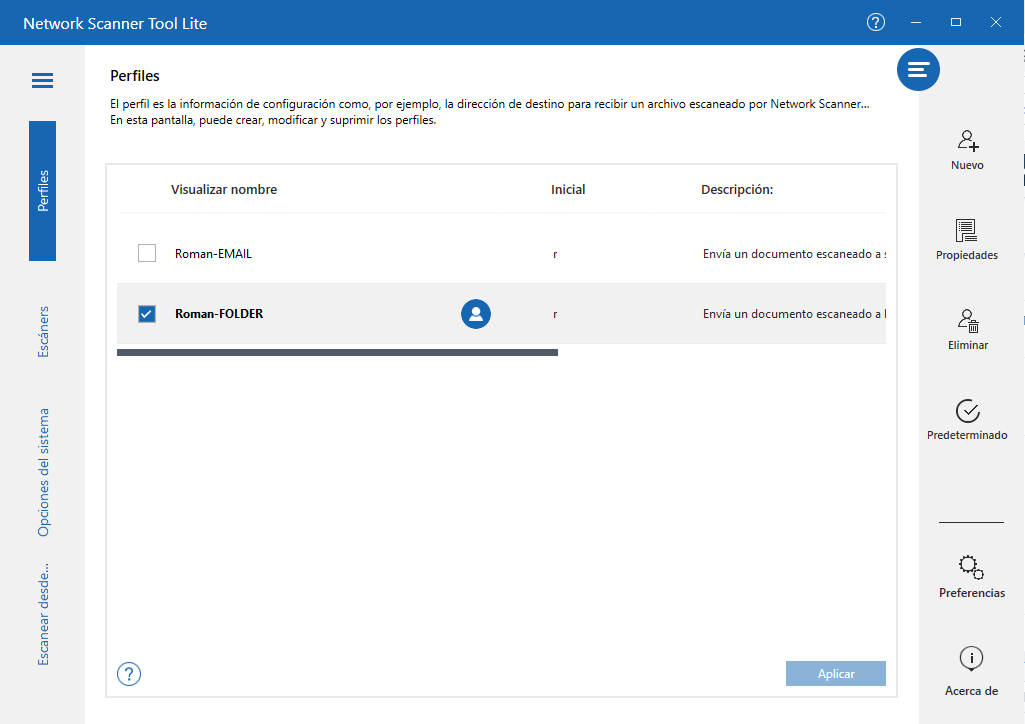The image size is (1025, 724).
Task: Click the horizontal scrollbar under the profile list
Action: (x=337, y=352)
